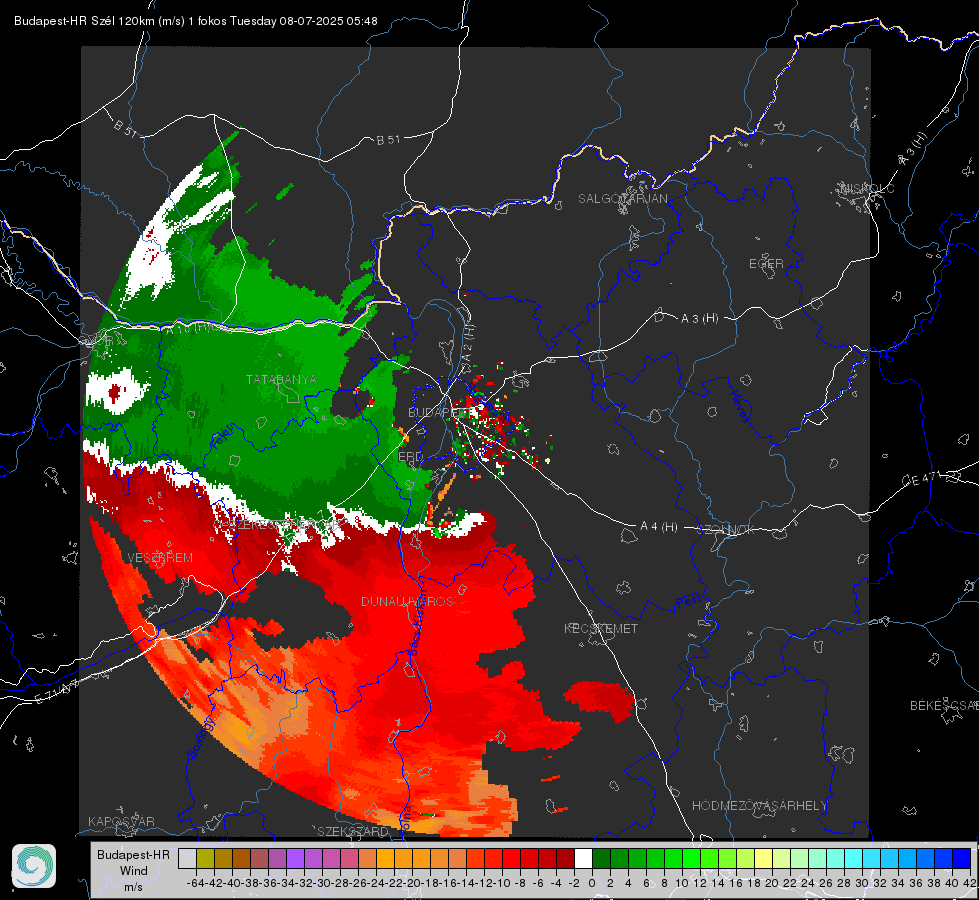The image size is (979, 900).
Task: Select the VESZPRÉM city label
Action: click(x=160, y=558)
